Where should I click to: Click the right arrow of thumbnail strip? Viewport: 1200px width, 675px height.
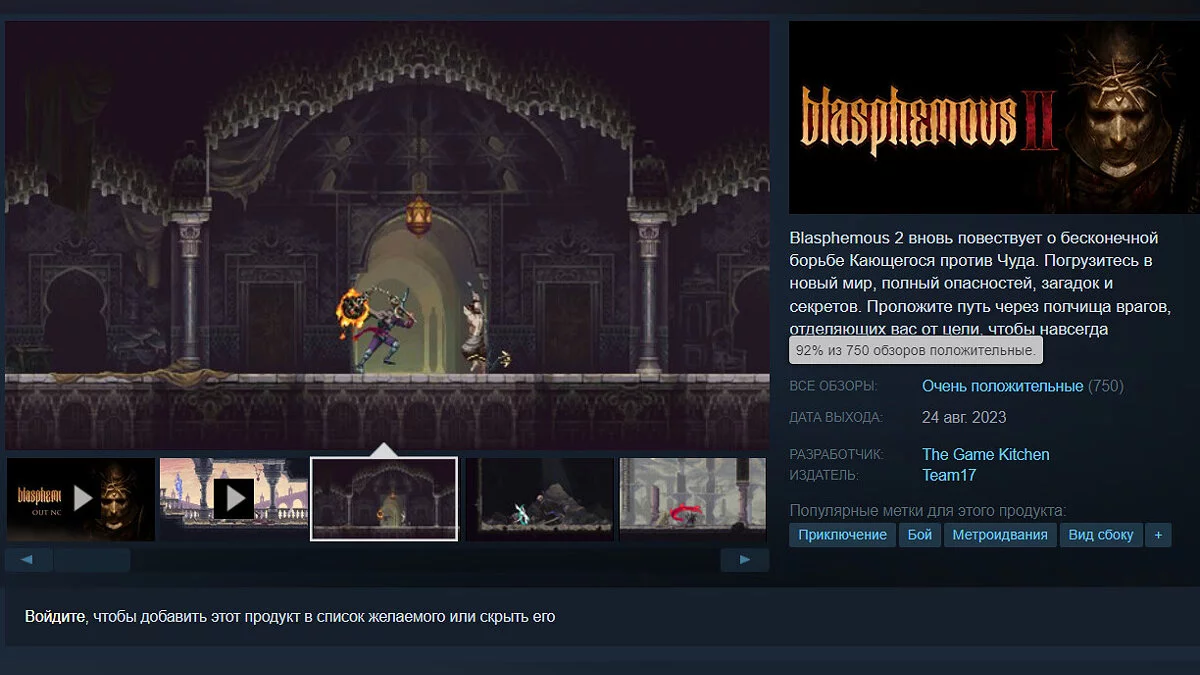[x=745, y=560]
